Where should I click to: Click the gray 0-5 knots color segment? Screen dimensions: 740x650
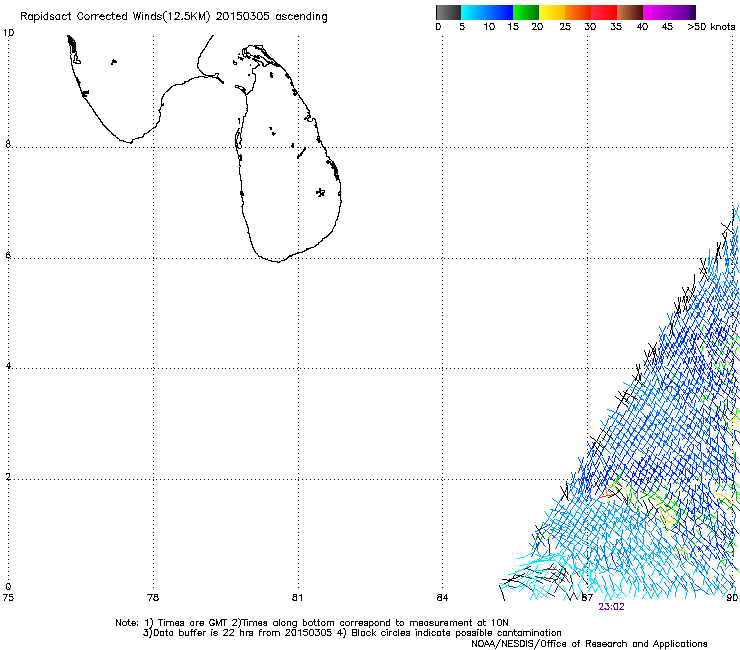pos(448,12)
